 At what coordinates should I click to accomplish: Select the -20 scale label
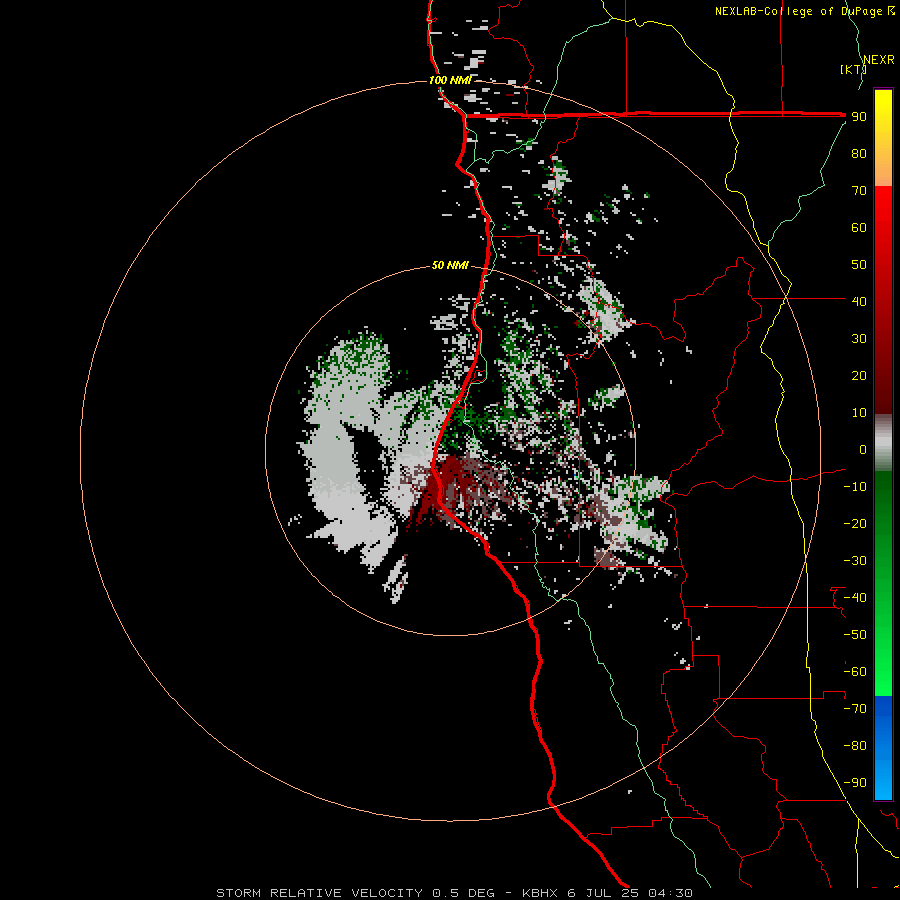855,523
